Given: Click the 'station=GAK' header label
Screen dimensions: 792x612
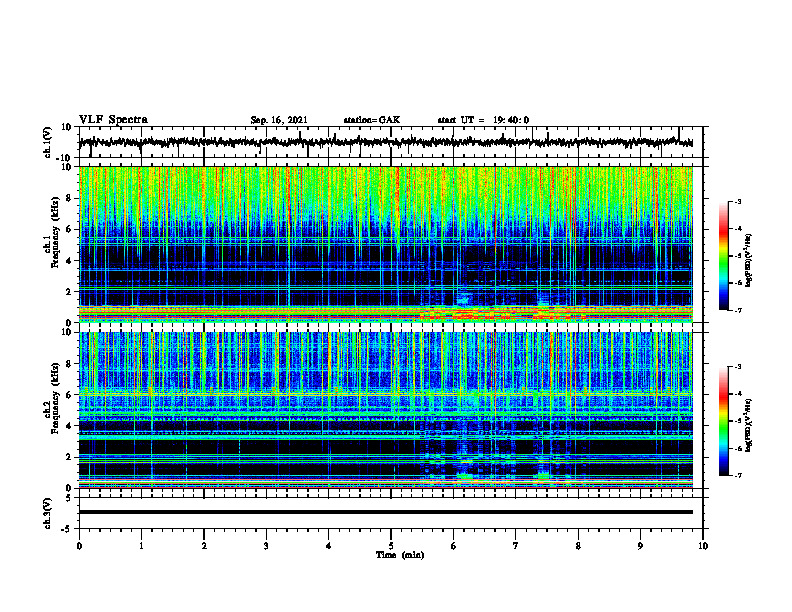Looking at the screenshot, I should (372, 120).
